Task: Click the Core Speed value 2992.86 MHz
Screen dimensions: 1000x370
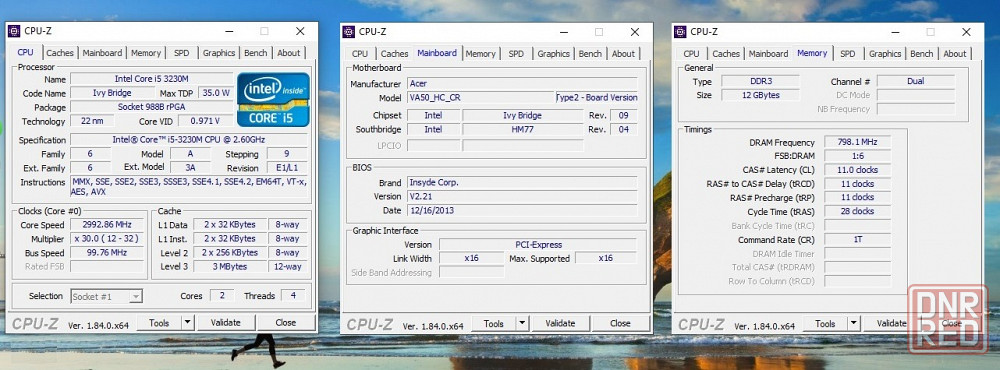Action: coord(107,225)
